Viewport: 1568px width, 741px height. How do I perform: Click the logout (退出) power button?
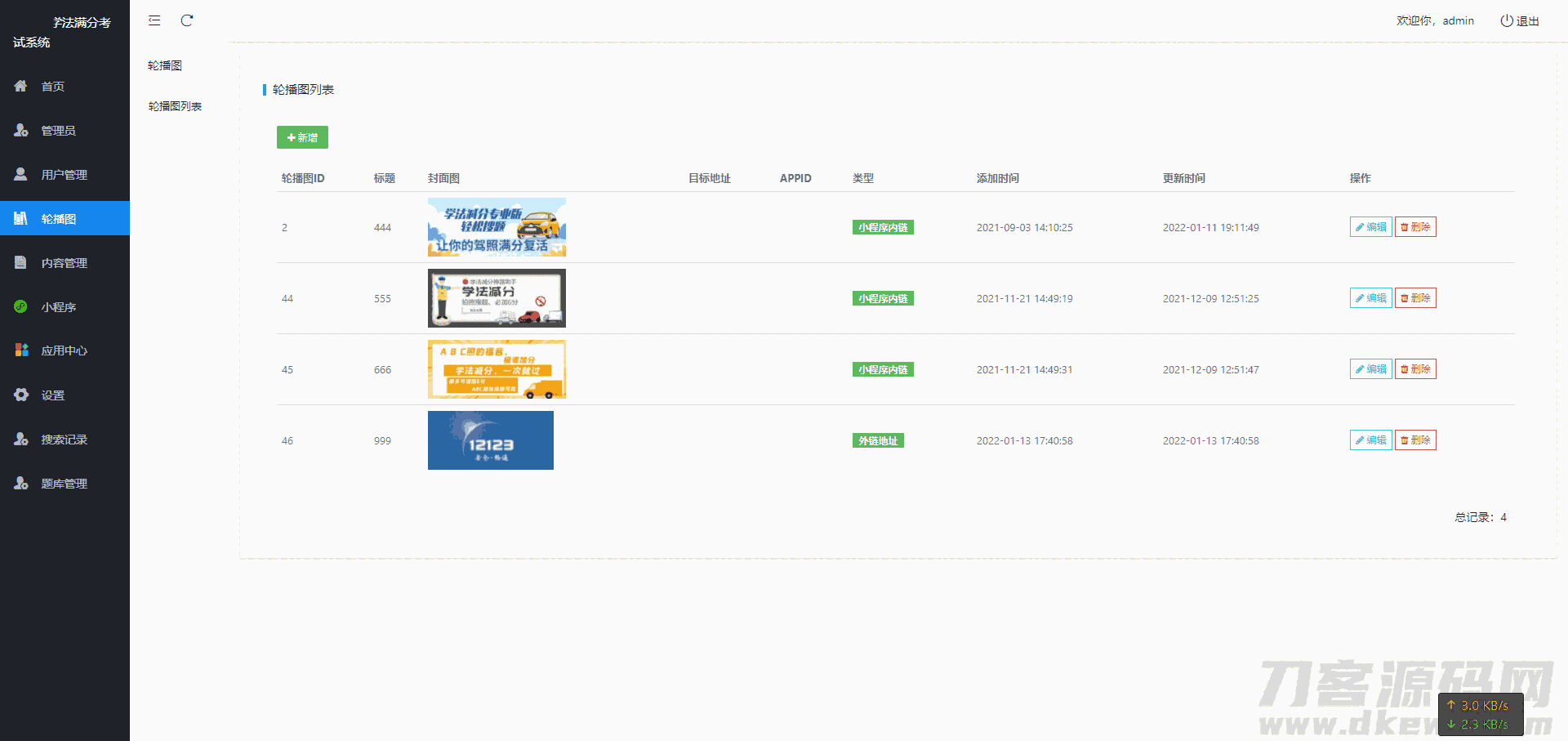(1519, 20)
